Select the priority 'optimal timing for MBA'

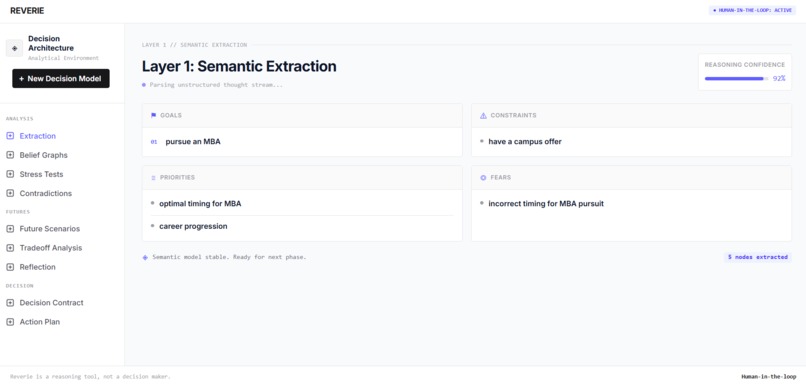click(200, 204)
